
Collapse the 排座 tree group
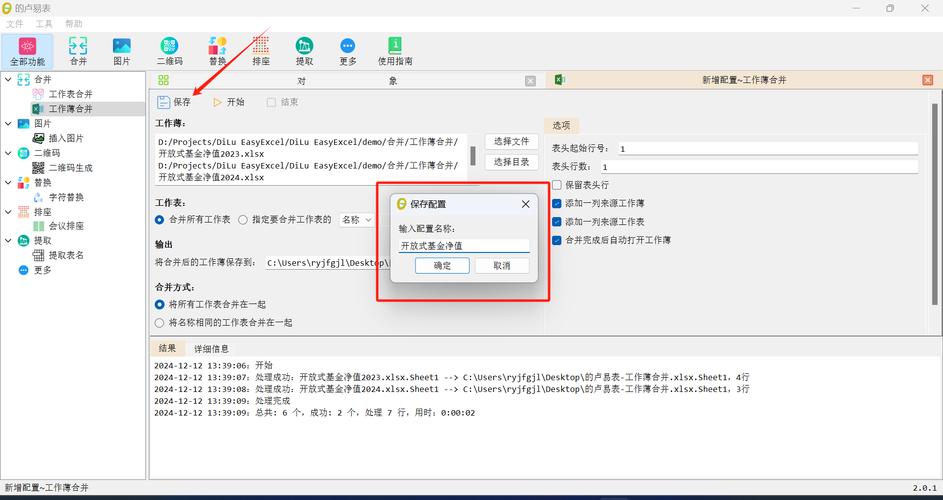(x=8, y=212)
